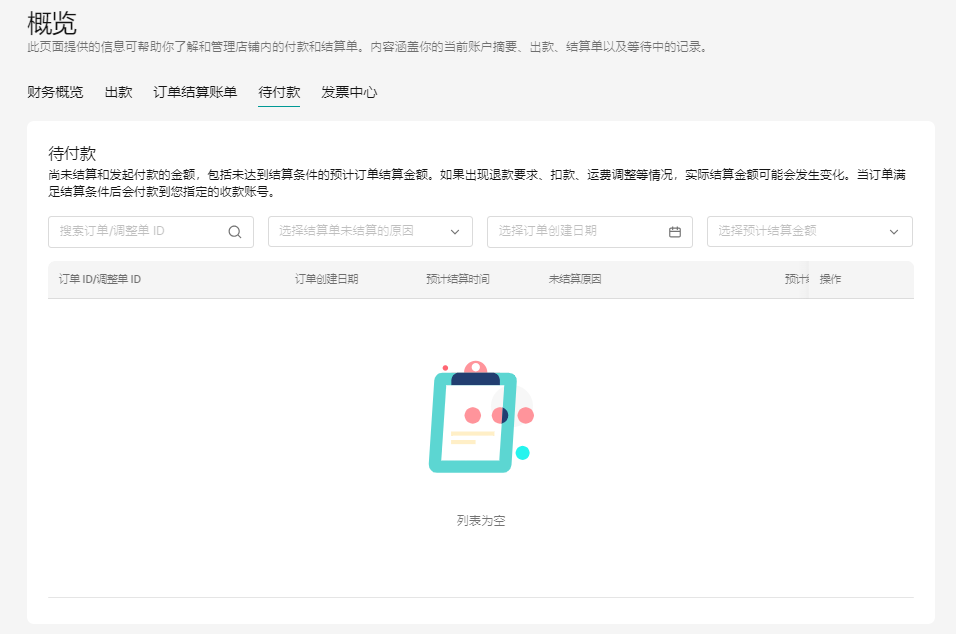Click chevron arrow in unsettled reason selector
Viewport: 956px width, 634px height.
[455, 231]
